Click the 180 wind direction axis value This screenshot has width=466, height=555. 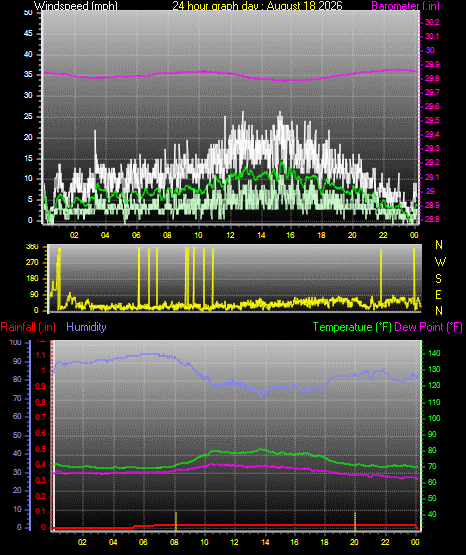pyautogui.click(x=32, y=279)
